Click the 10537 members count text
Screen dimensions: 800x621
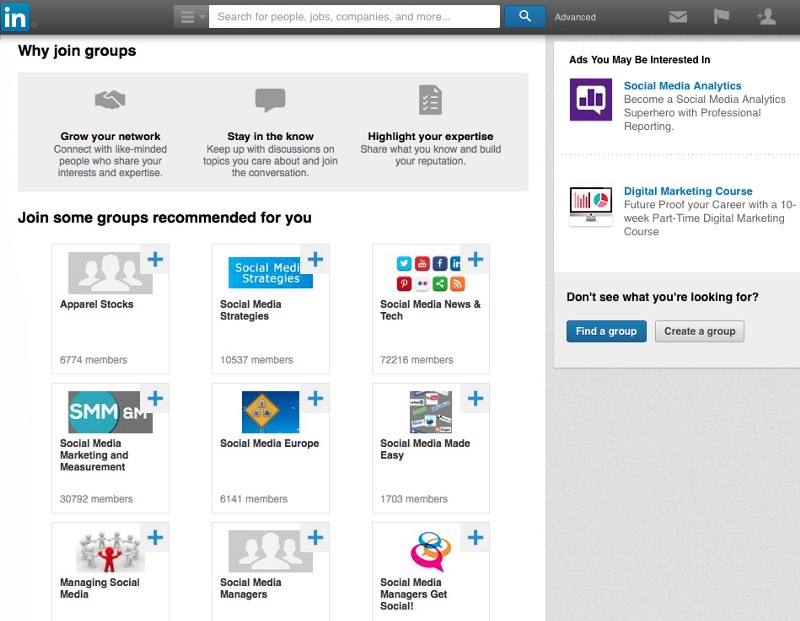(x=257, y=360)
